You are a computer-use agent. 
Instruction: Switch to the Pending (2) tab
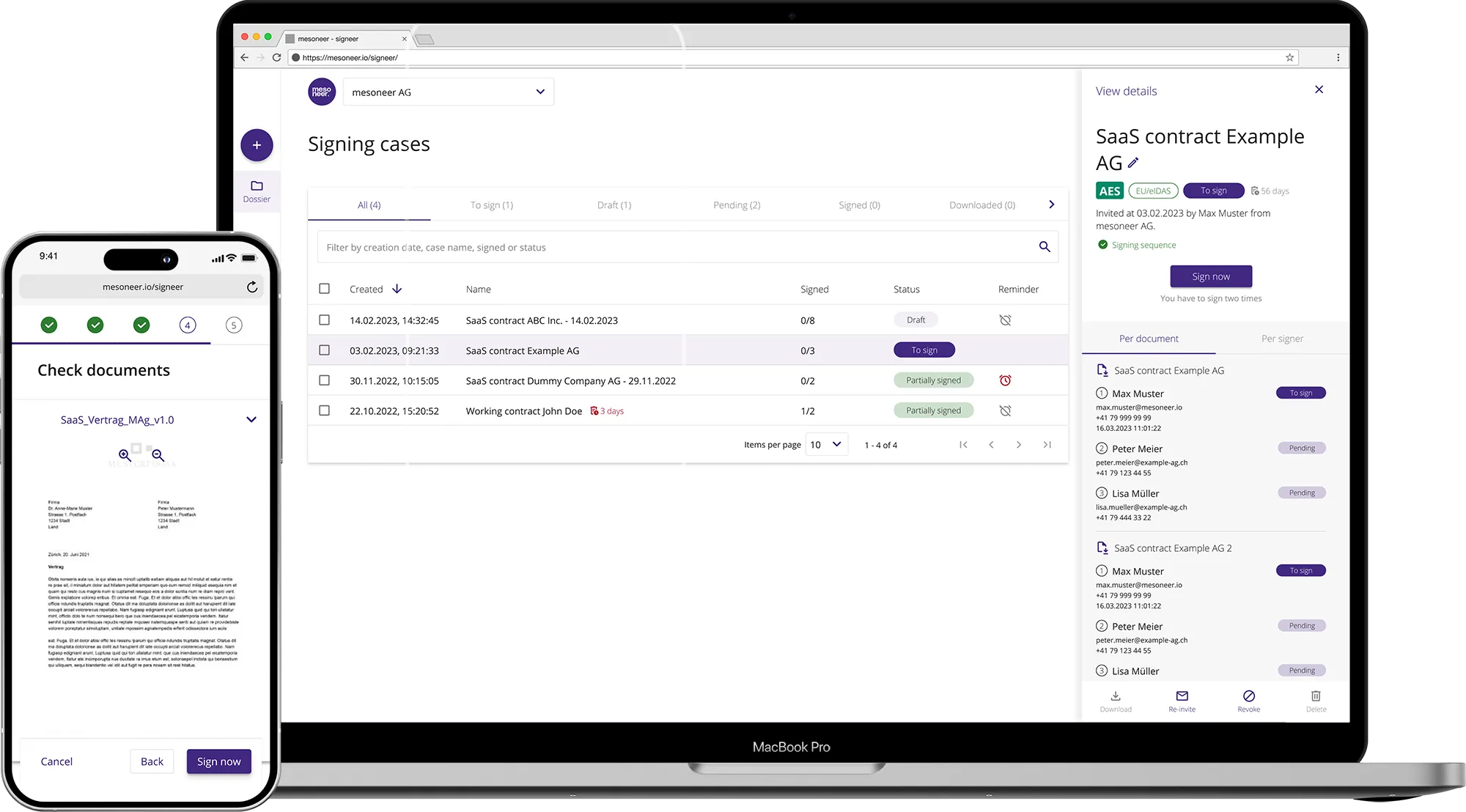coord(737,205)
